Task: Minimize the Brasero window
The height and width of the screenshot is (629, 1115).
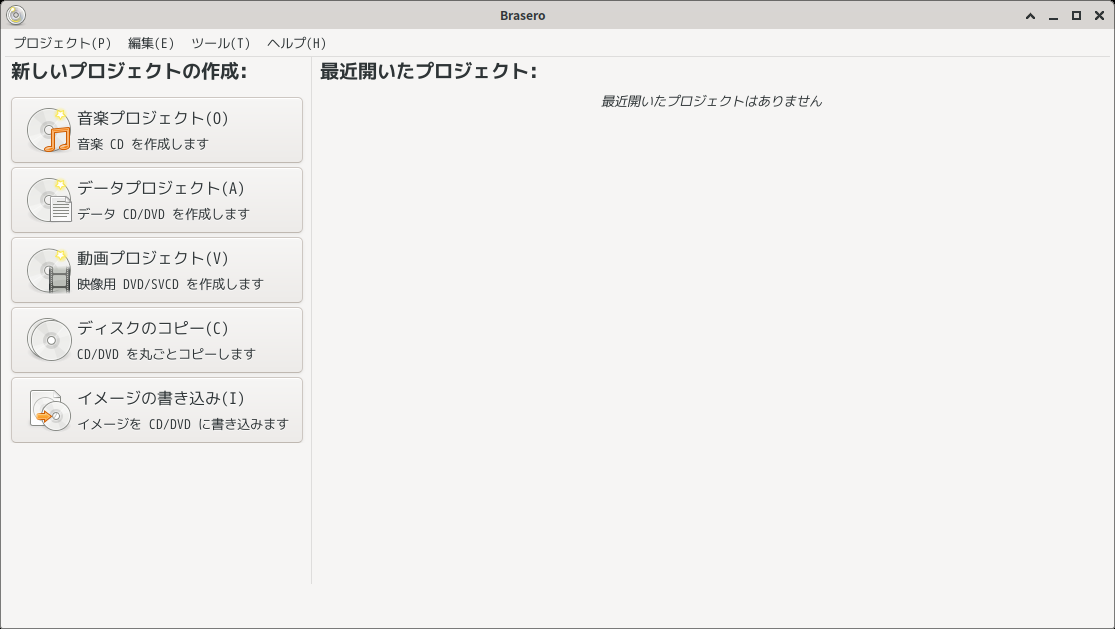Action: pyautogui.click(x=1053, y=16)
